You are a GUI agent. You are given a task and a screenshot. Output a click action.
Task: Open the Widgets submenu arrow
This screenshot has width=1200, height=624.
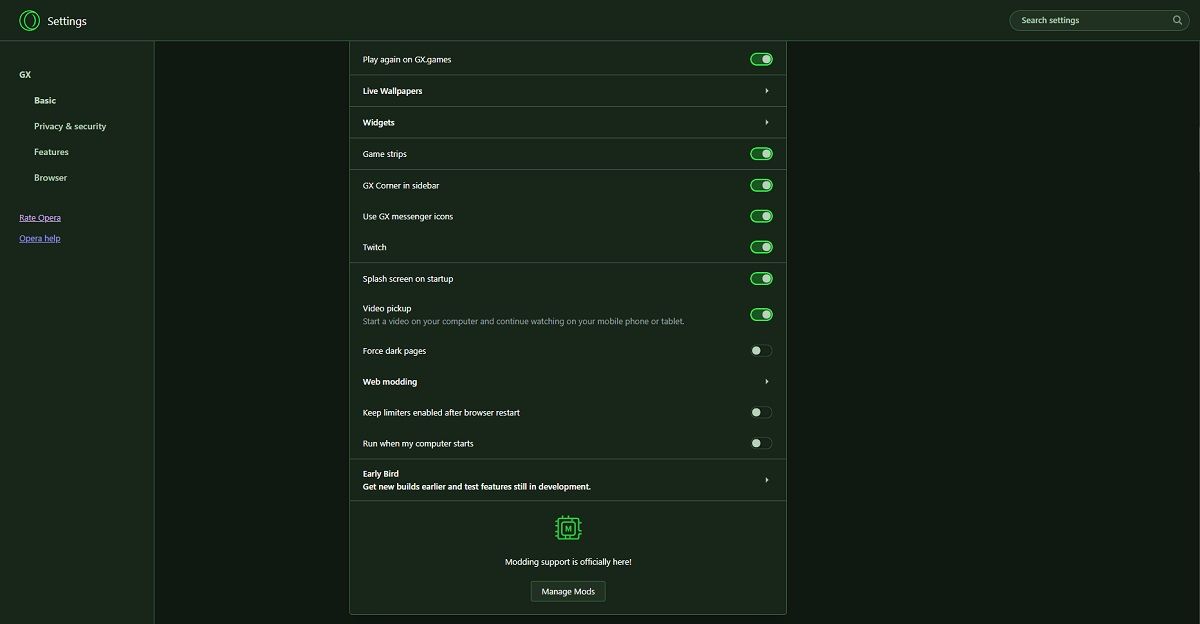click(767, 123)
